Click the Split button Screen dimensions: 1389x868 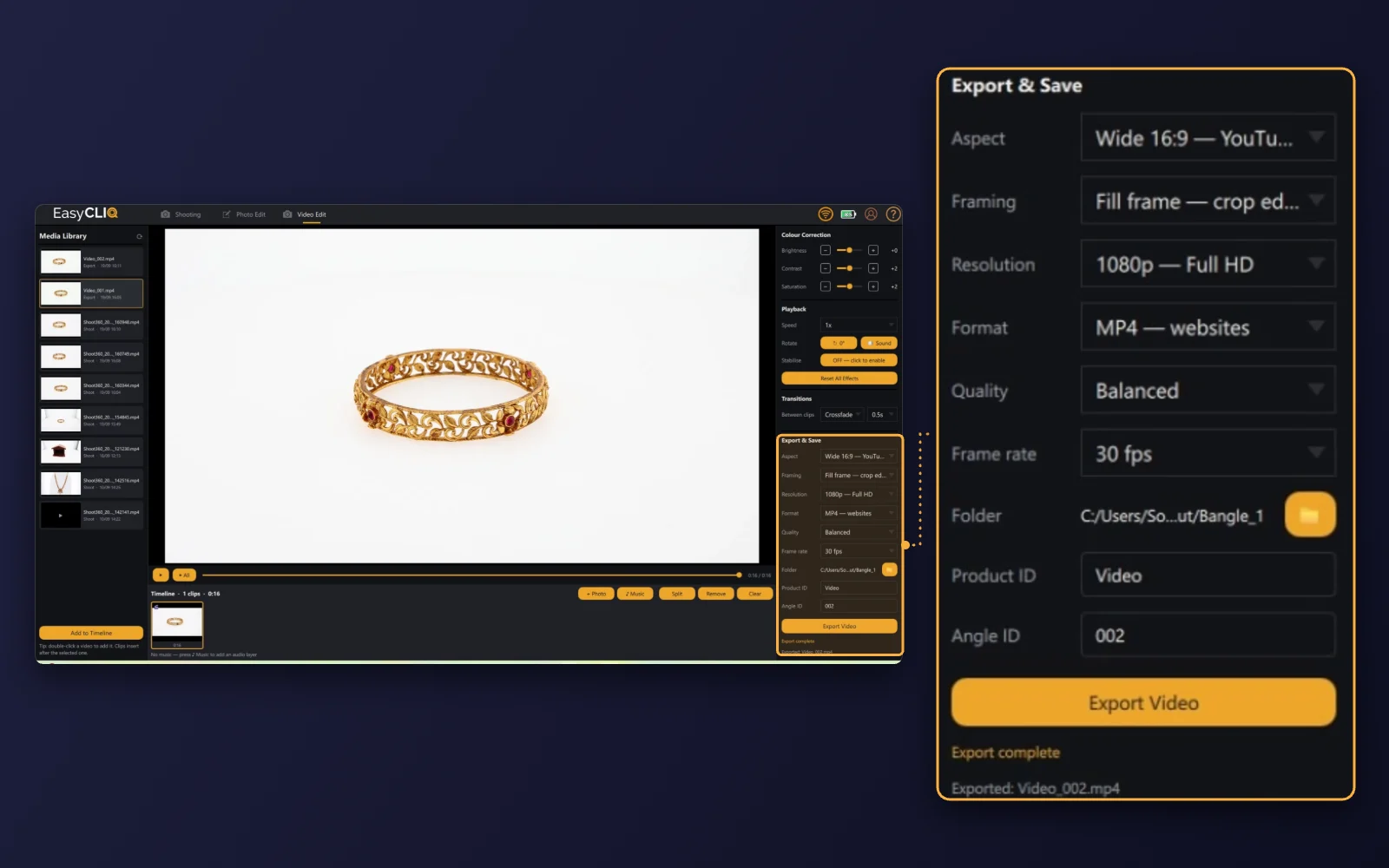(x=677, y=594)
